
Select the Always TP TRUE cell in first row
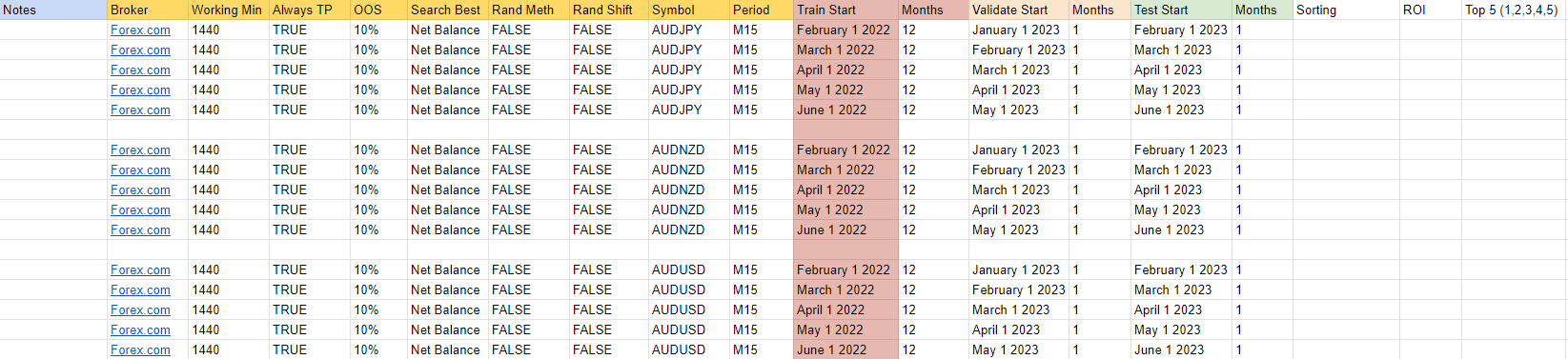tap(309, 30)
